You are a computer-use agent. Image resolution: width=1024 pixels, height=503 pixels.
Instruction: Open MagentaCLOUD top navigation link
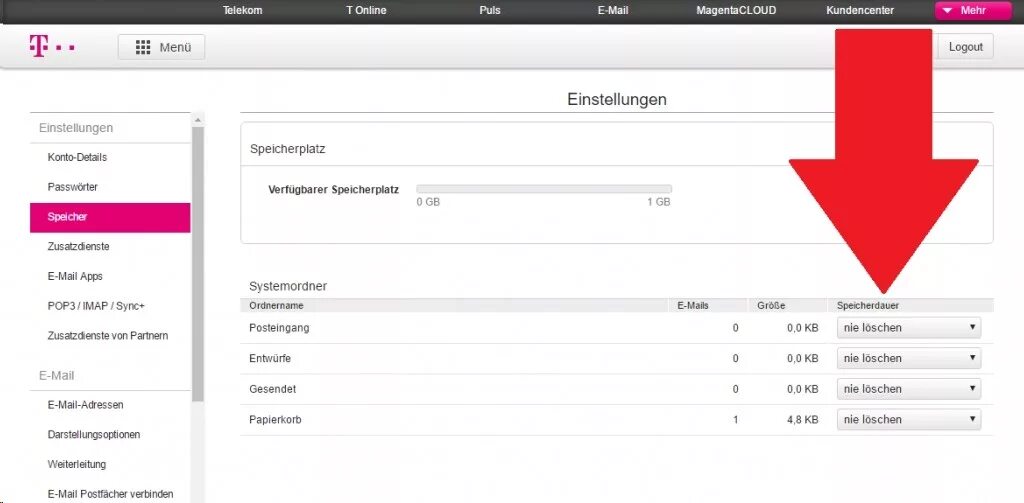[x=736, y=10]
